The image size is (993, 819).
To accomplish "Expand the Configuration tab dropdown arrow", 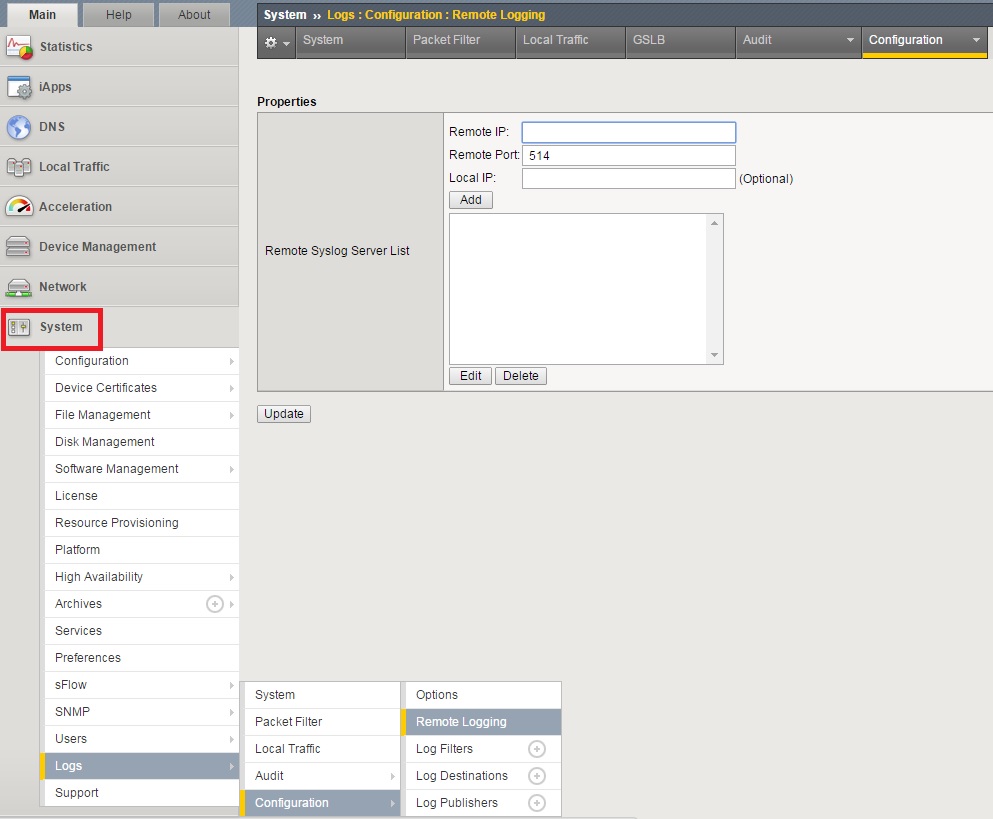I will pos(976,41).
